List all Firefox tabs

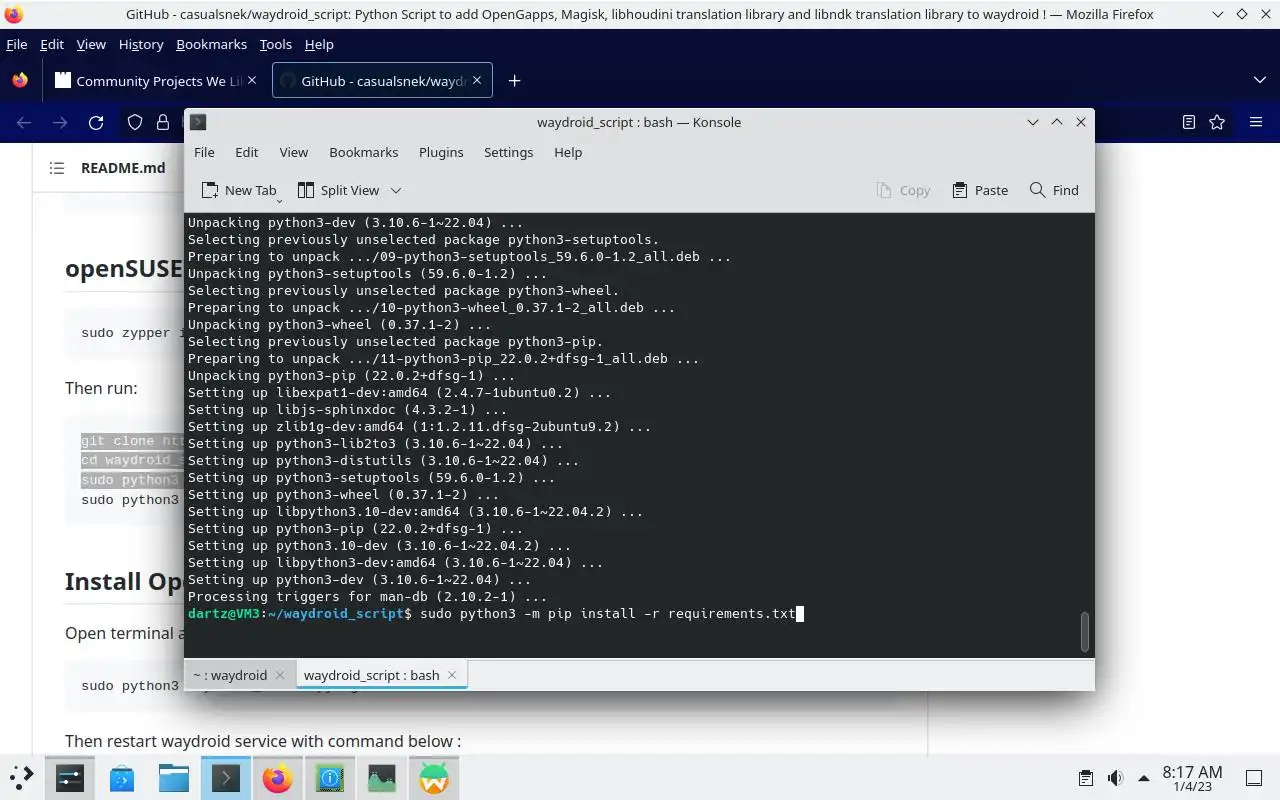tap(1259, 80)
